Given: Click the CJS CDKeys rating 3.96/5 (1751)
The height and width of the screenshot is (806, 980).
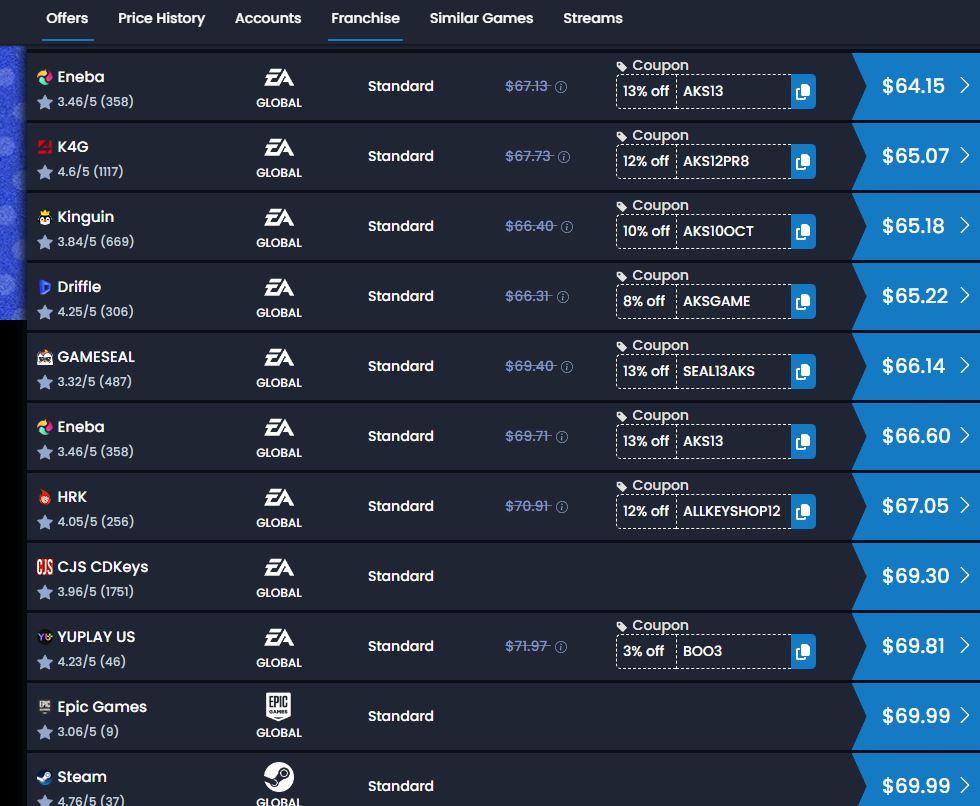Looking at the screenshot, I should click(95, 592).
